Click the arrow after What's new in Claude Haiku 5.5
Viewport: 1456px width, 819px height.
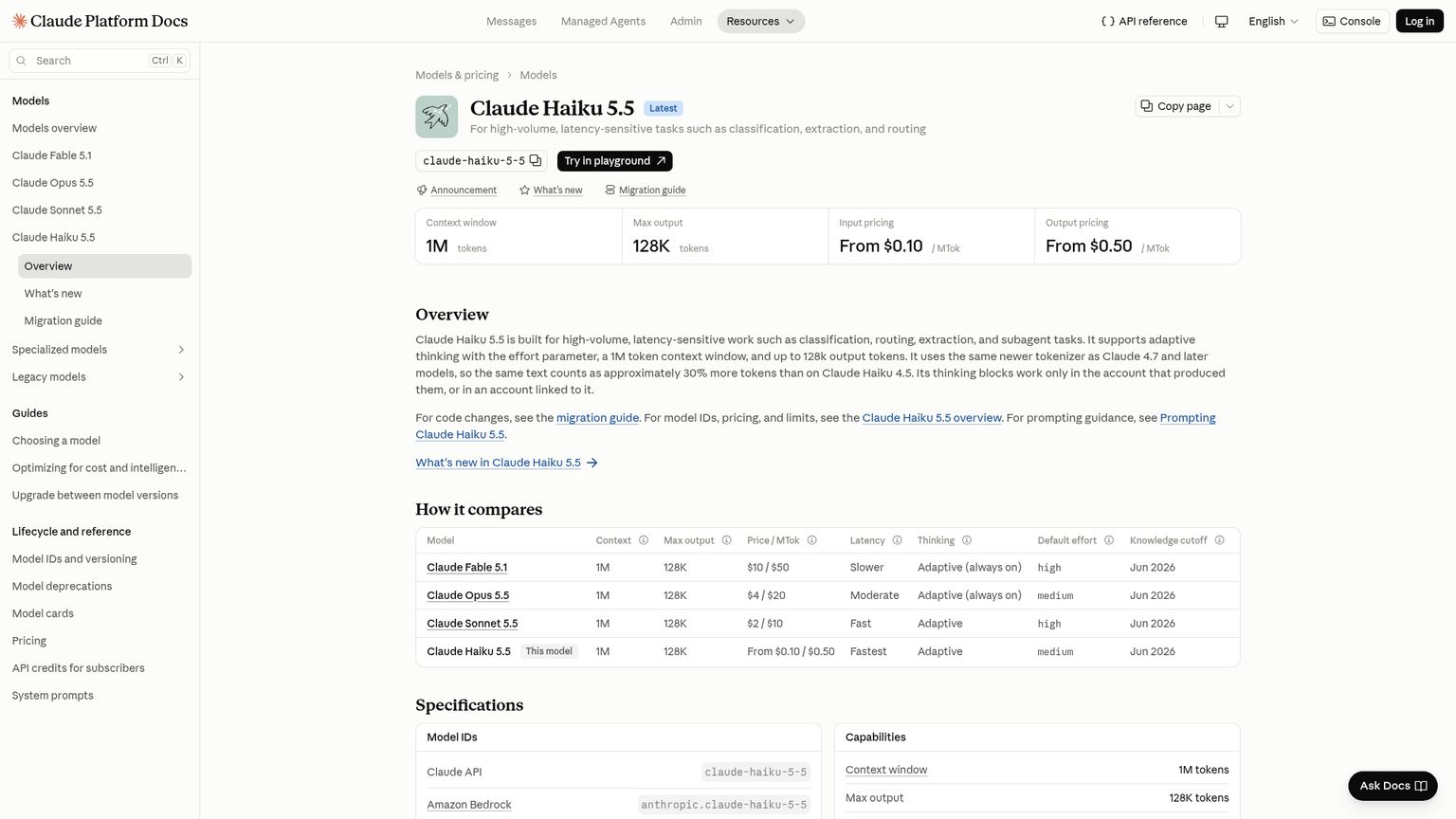pos(592,463)
